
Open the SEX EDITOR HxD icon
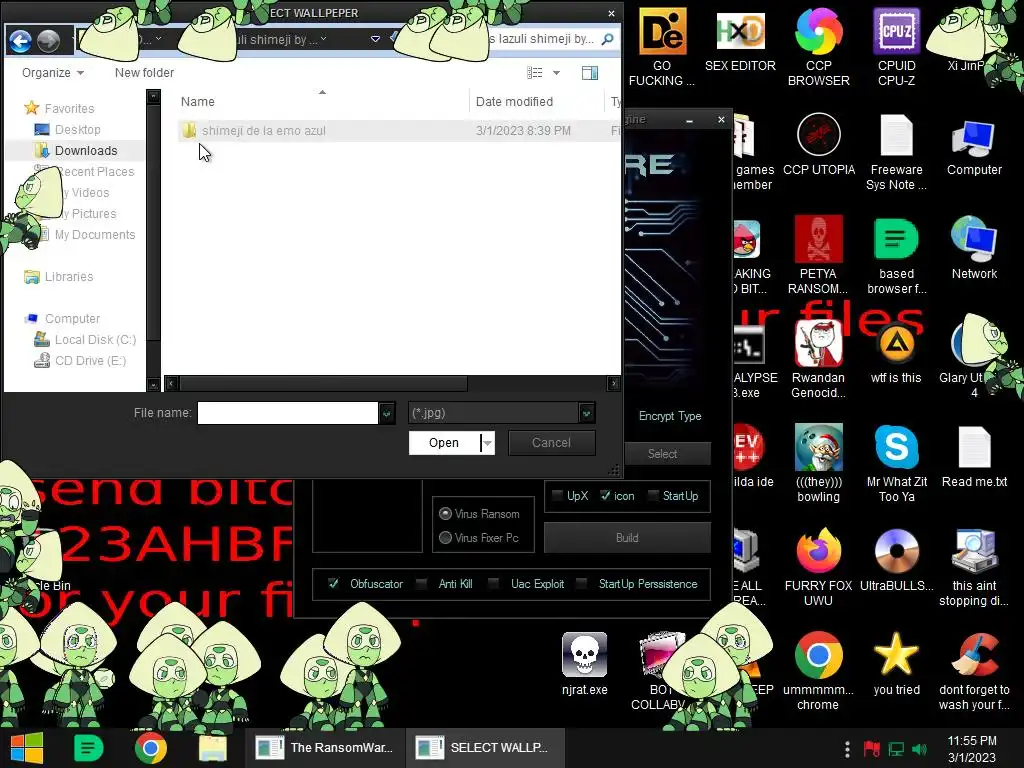click(x=740, y=40)
